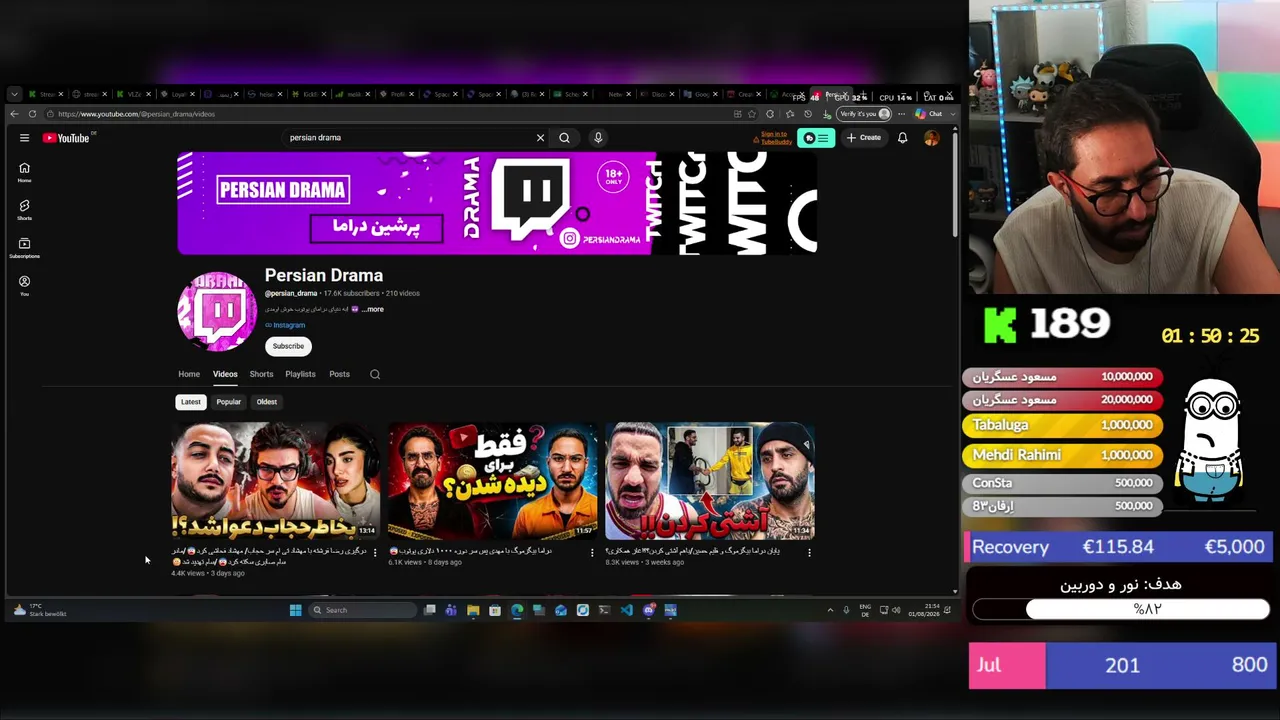Open the video thumbnail with 11:57 duration

[x=492, y=481]
